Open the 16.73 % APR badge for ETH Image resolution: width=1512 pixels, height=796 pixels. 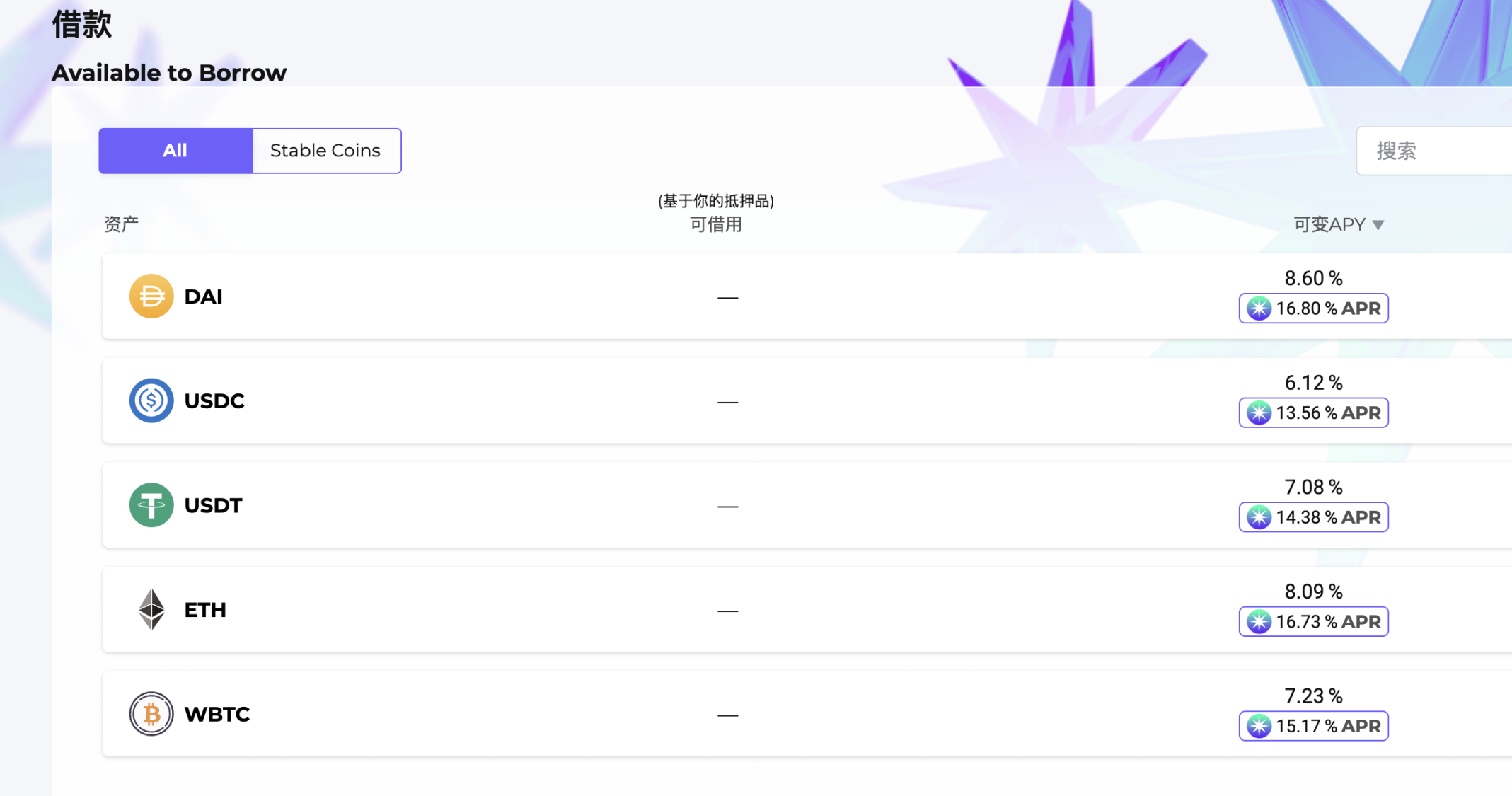(1313, 621)
